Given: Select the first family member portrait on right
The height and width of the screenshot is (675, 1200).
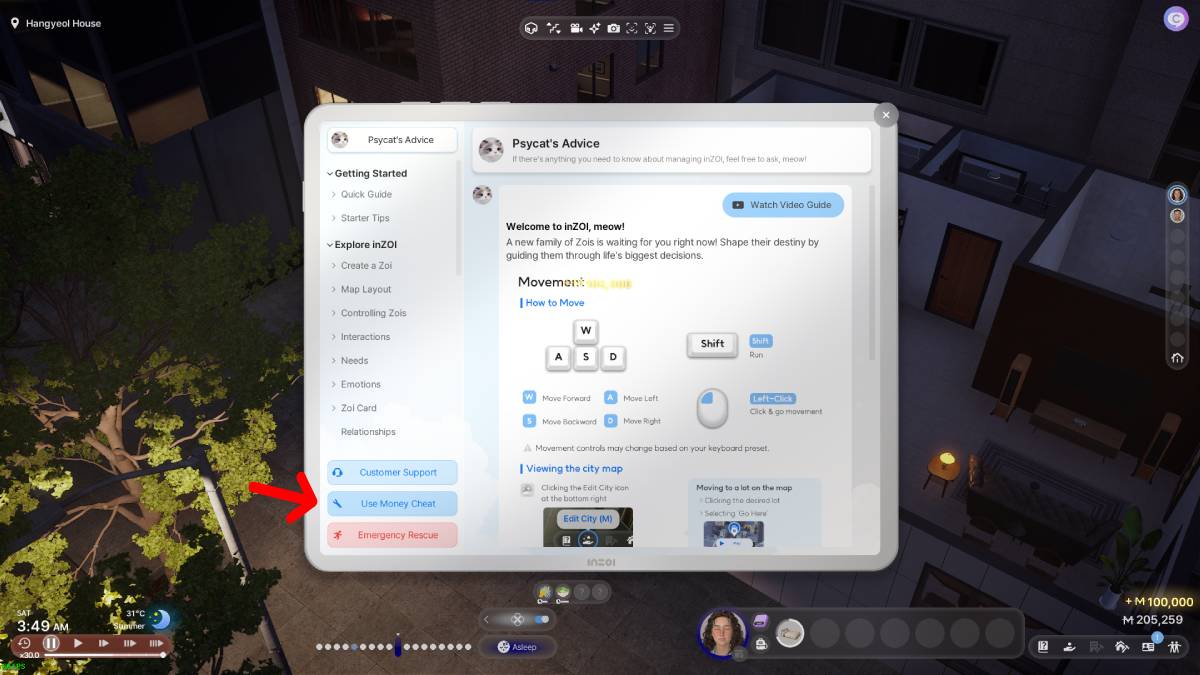Looking at the screenshot, I should 1177,194.
